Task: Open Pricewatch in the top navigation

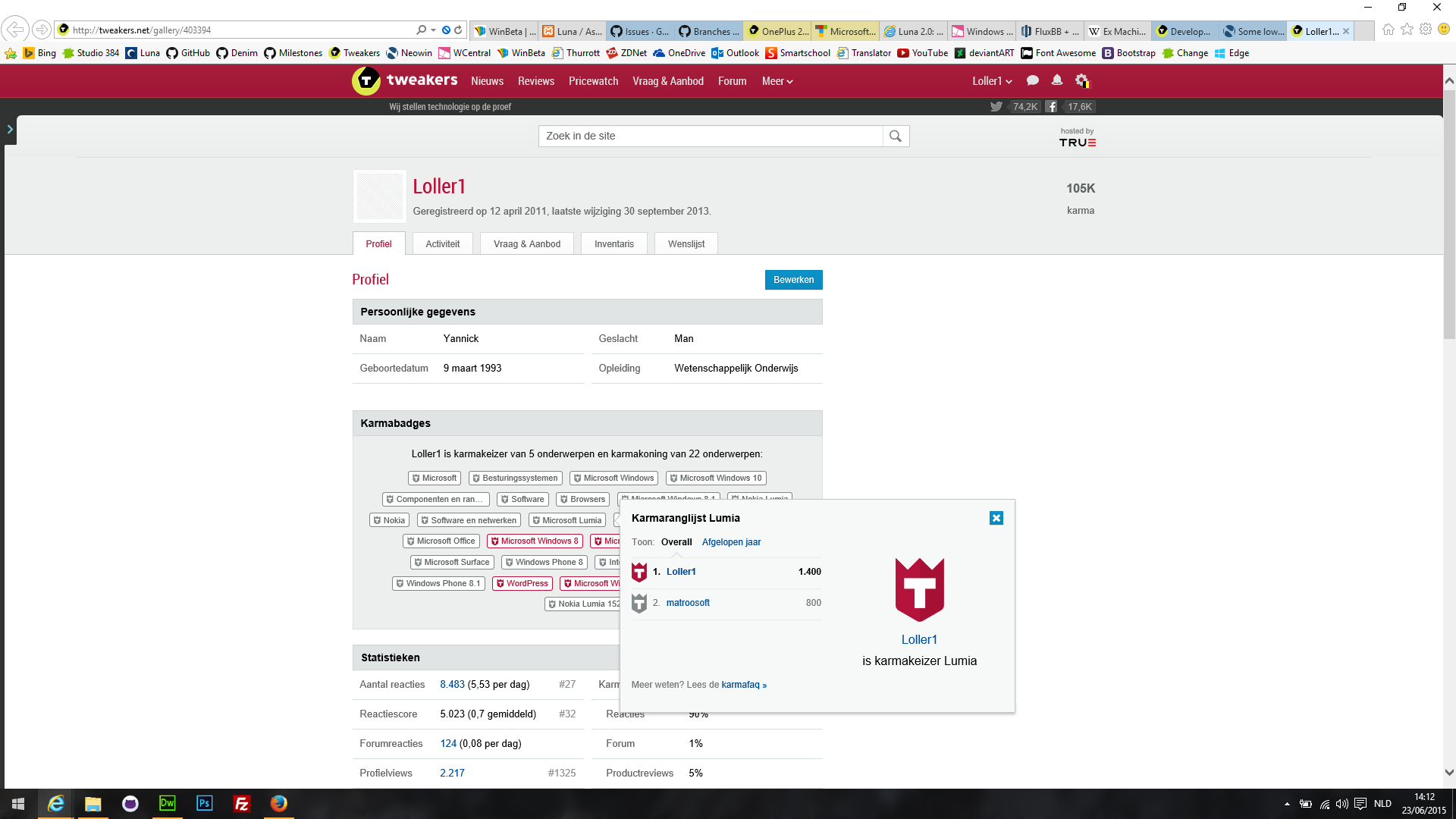Action: point(593,81)
